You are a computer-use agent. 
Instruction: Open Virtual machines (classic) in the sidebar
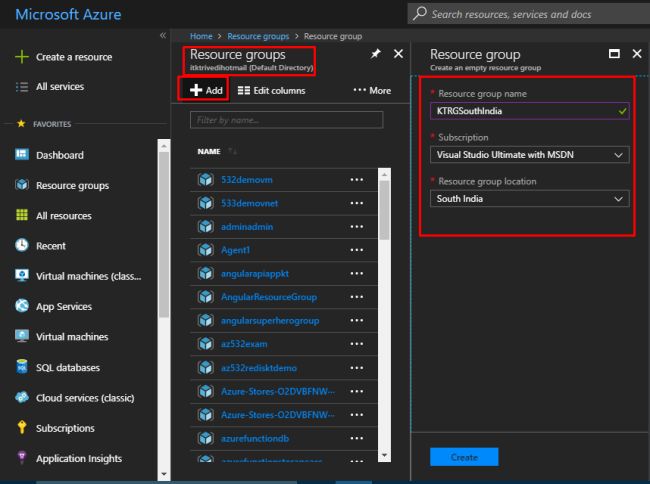click(x=88, y=276)
